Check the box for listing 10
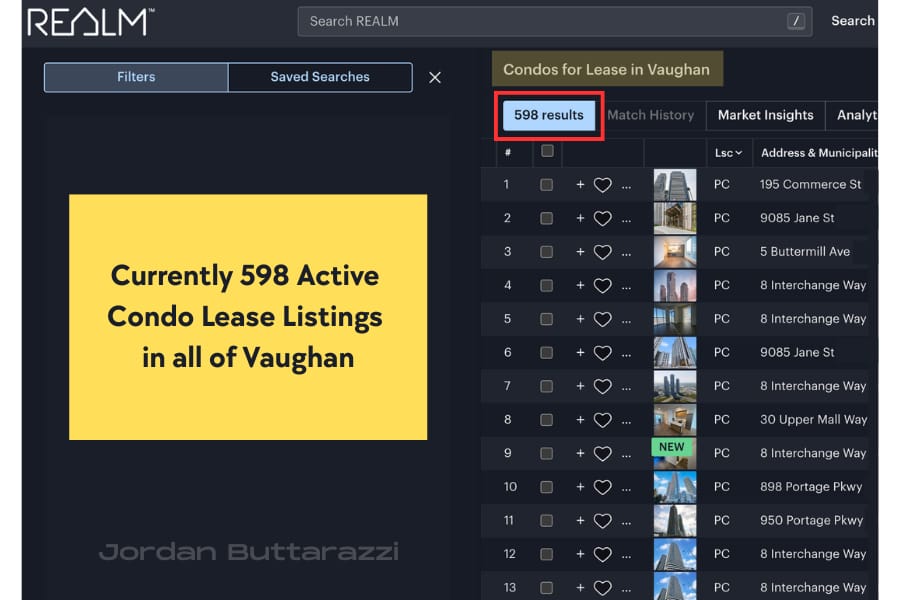900x600 pixels. [x=546, y=487]
